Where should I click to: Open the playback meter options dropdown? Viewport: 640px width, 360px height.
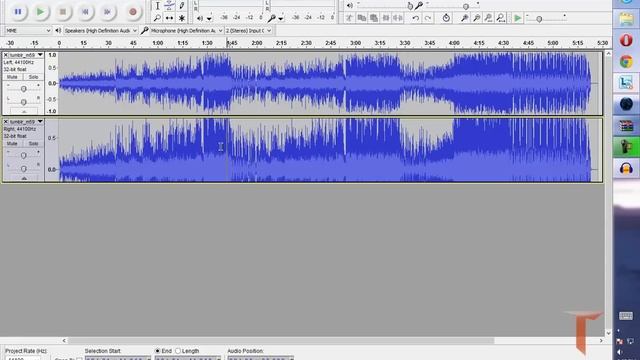tap(209, 19)
